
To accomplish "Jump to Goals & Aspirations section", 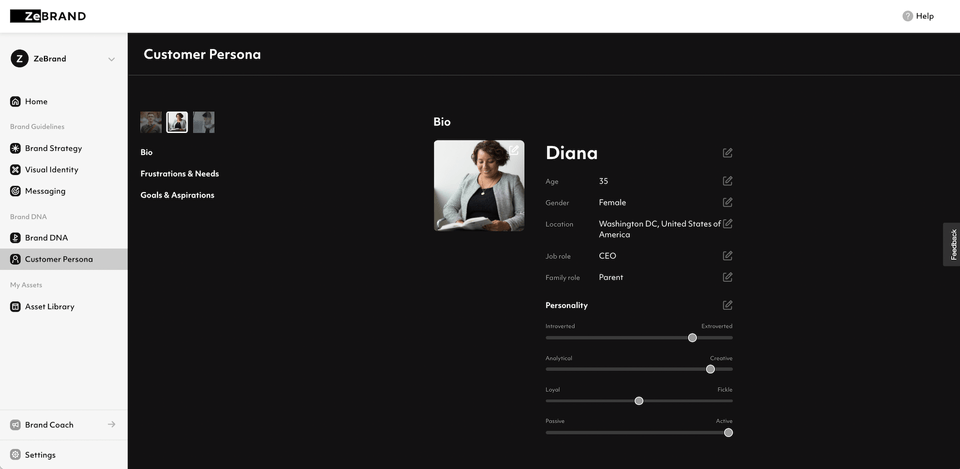I will (x=178, y=195).
